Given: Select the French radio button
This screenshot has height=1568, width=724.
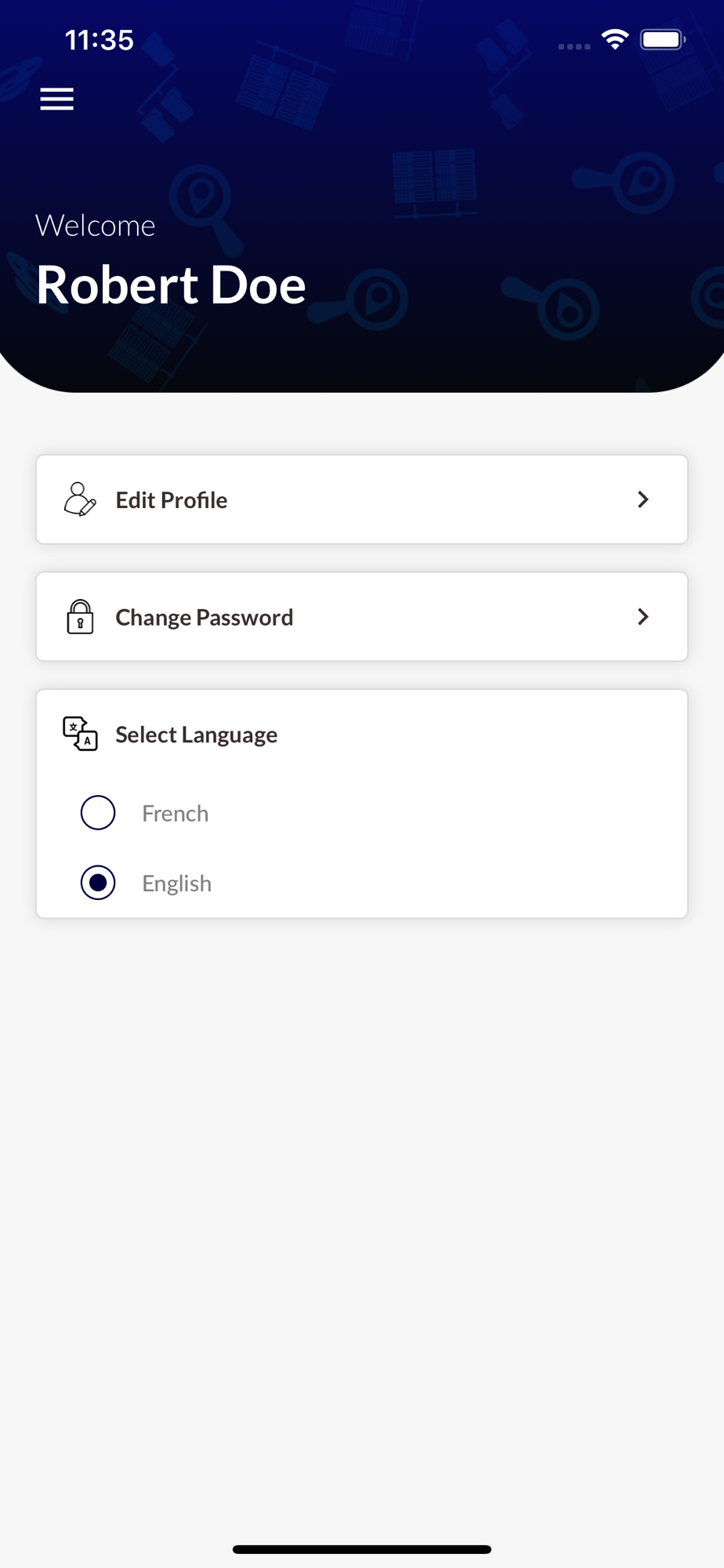Looking at the screenshot, I should (x=98, y=812).
